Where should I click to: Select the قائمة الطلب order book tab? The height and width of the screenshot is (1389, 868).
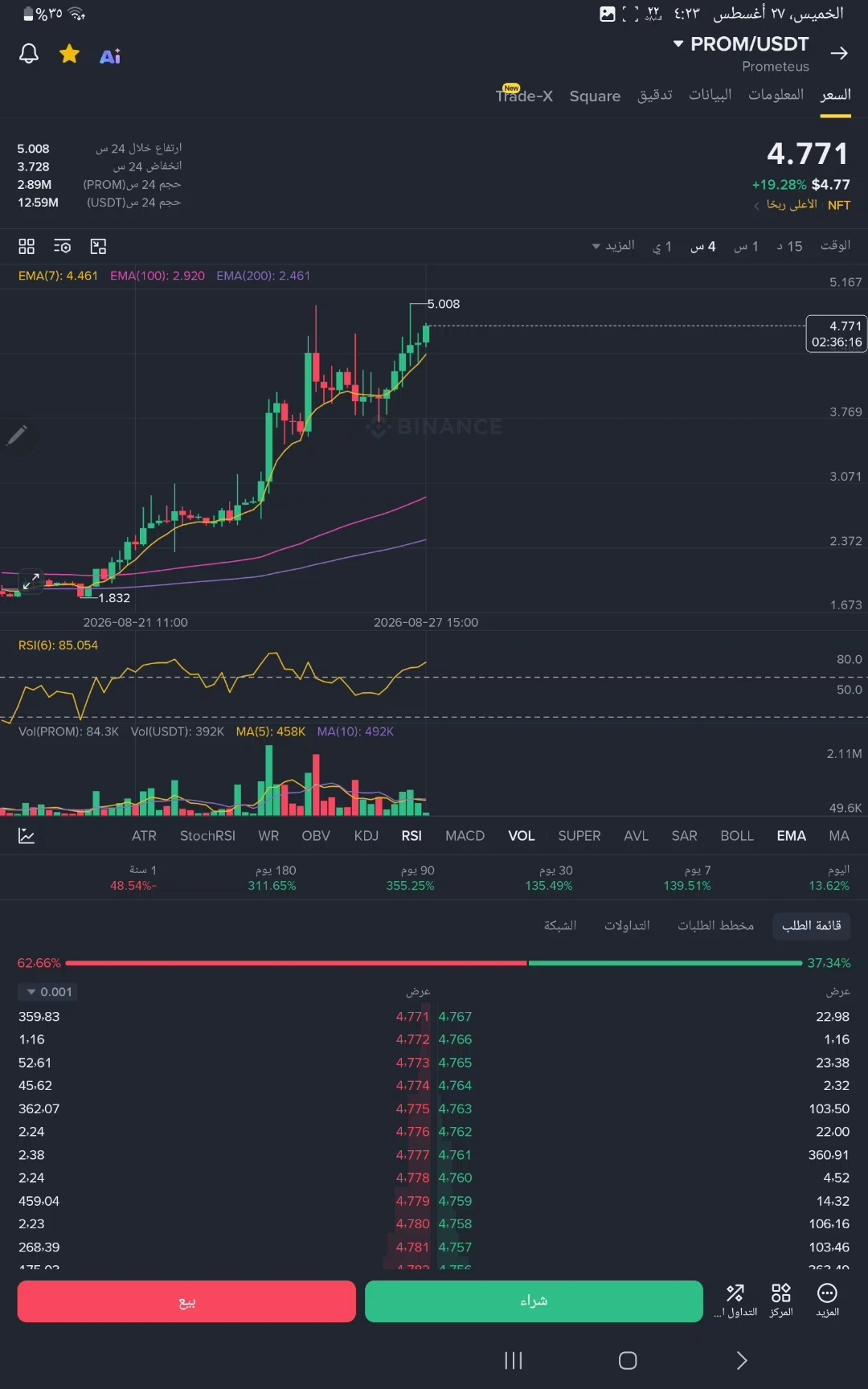point(812,926)
